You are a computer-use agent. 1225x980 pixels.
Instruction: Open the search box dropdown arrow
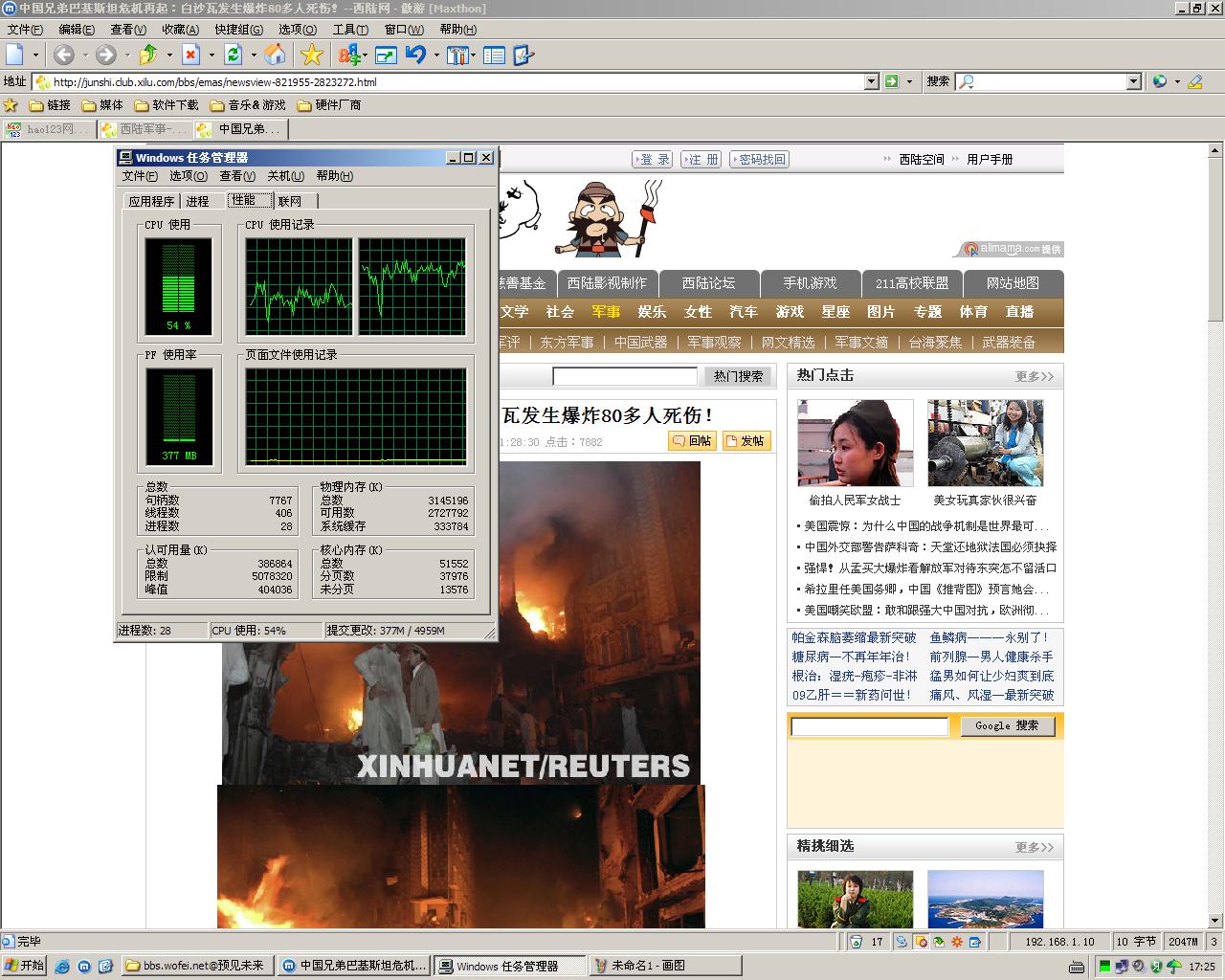pos(1133,82)
